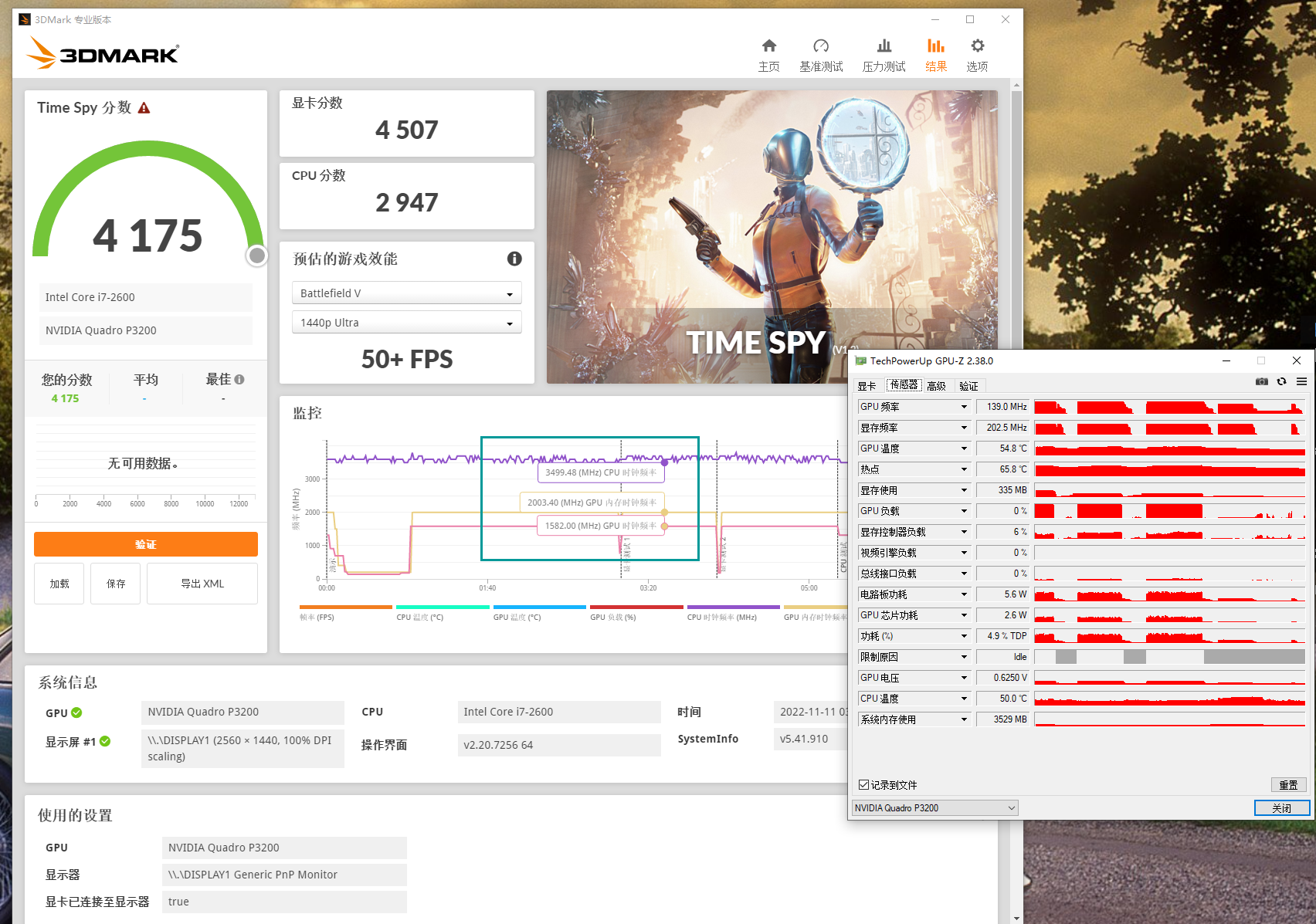This screenshot has width=1316, height=924.
Task: Close the GPU-Z window with the X
Action: pyautogui.click(x=1297, y=360)
